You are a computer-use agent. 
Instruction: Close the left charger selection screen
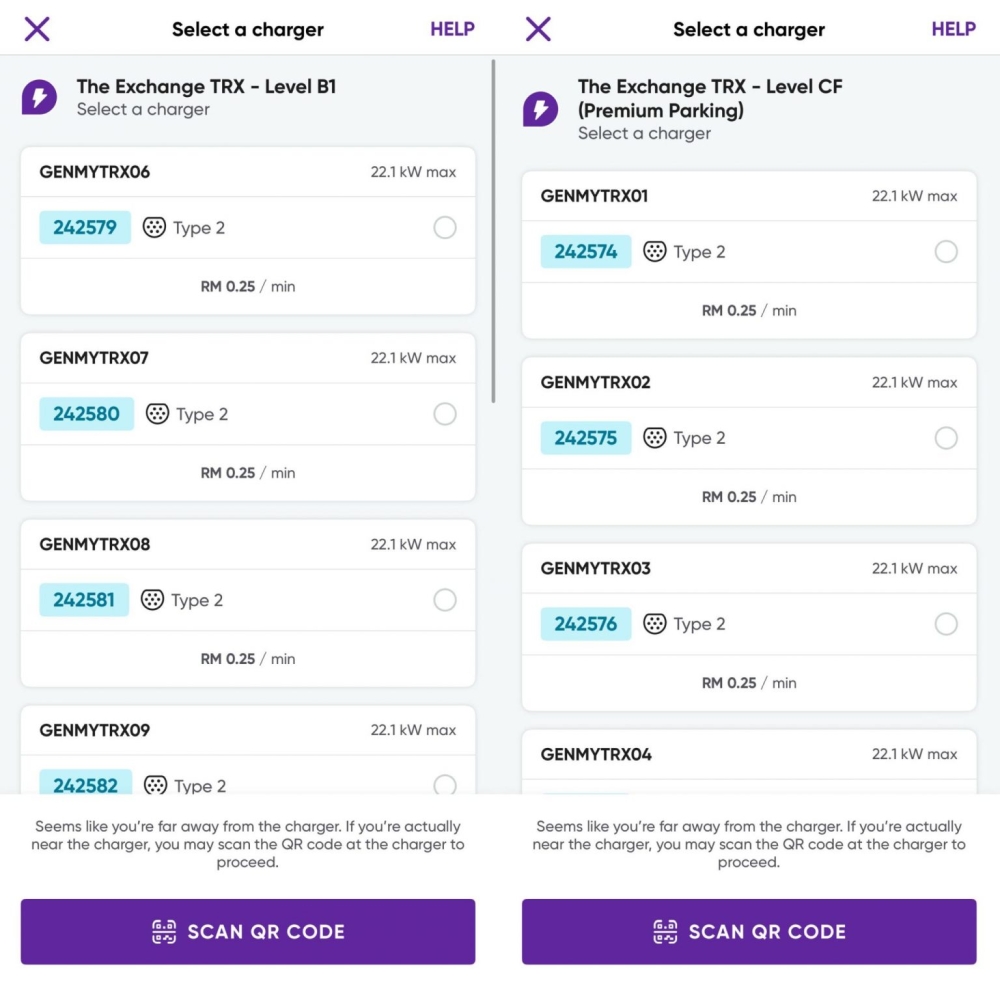click(x=37, y=29)
